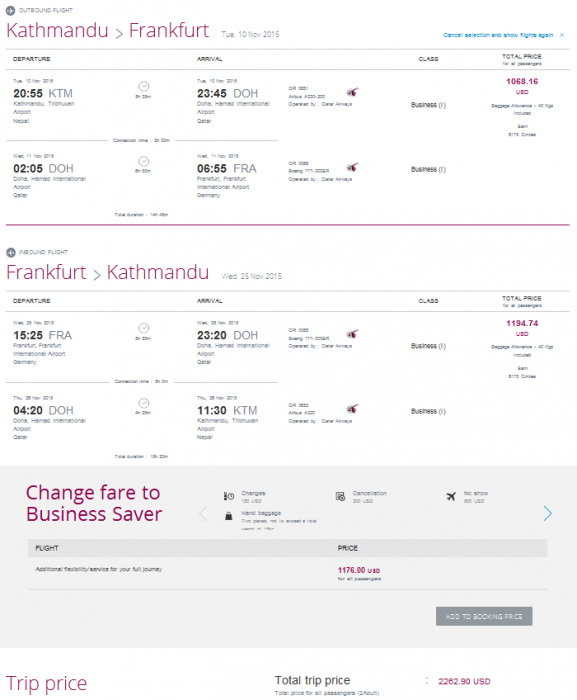Click the No show airplane icon
The image size is (577, 700).
coord(451,496)
